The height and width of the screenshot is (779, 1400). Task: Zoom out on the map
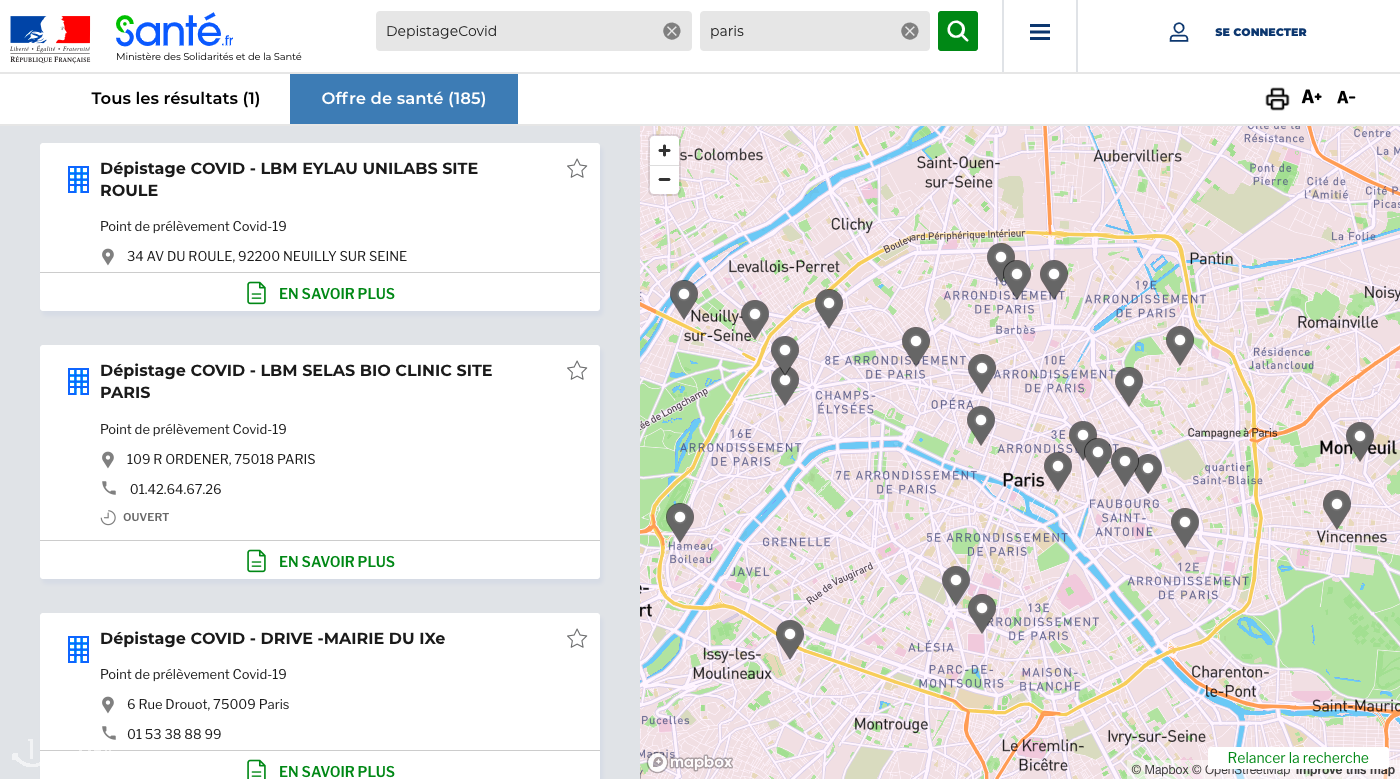[x=664, y=180]
